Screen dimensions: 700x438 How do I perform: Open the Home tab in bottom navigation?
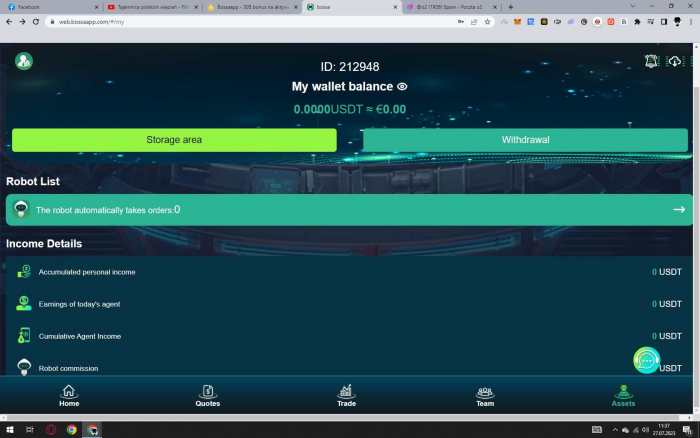point(69,395)
